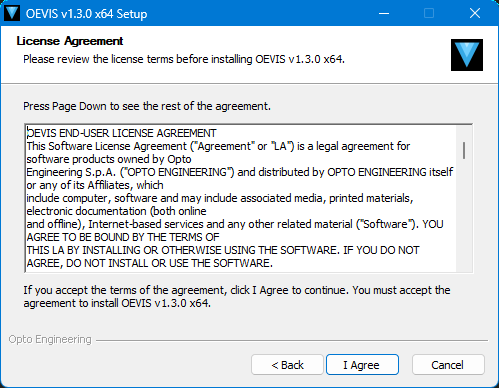Screen dimensions: 499x388
Task: Click the 'OEVIS v1.3.0 x64 Setup' title text
Action: coord(86,14)
